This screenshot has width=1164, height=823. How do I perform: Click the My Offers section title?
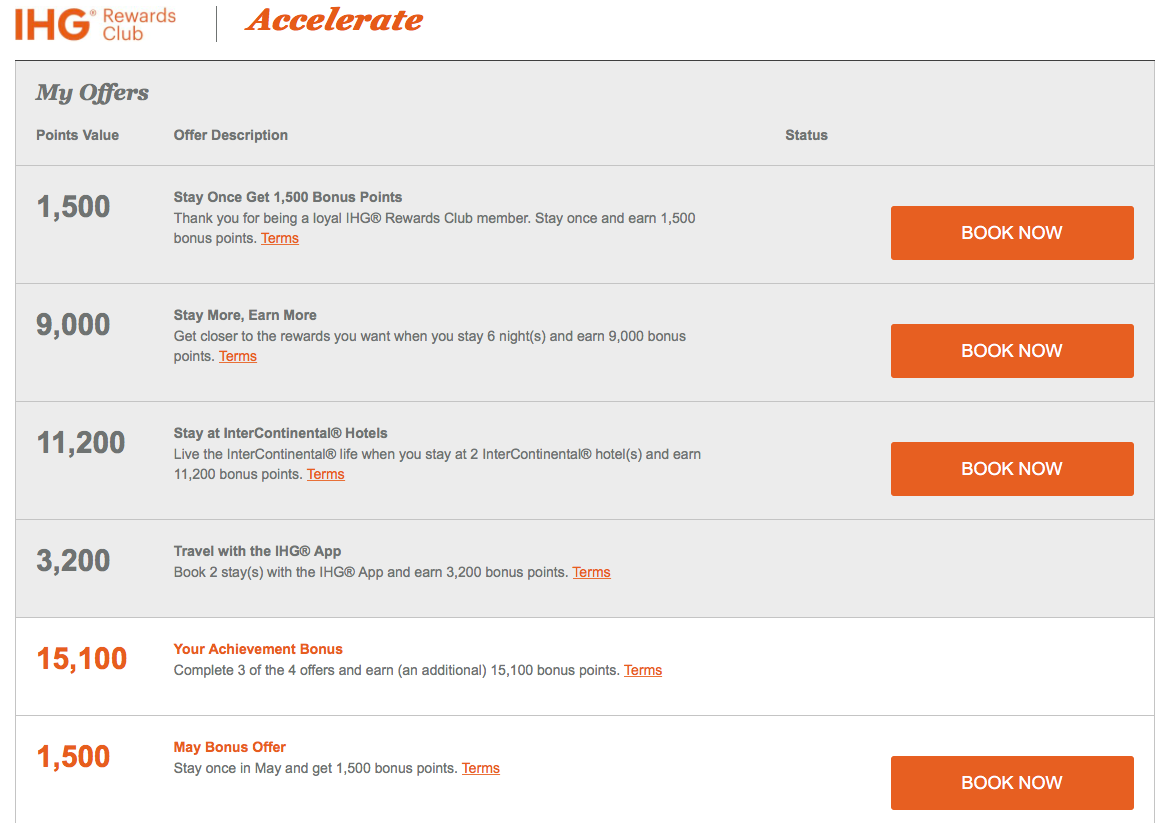pos(92,92)
